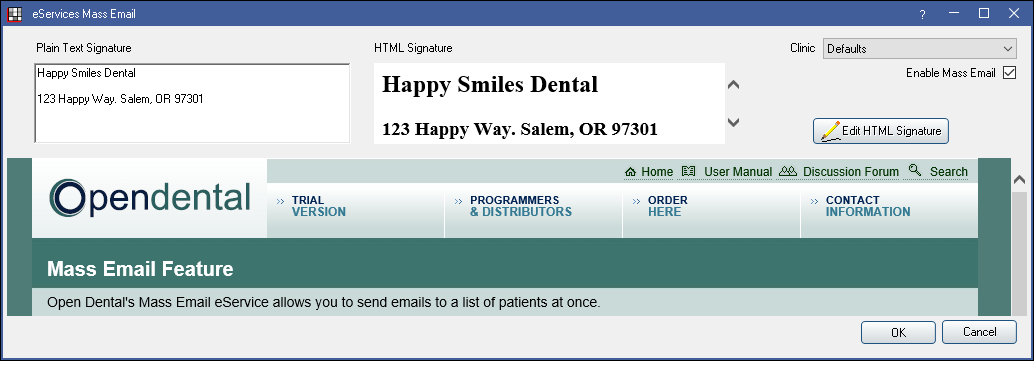Click the Open Dental logo

click(150, 198)
